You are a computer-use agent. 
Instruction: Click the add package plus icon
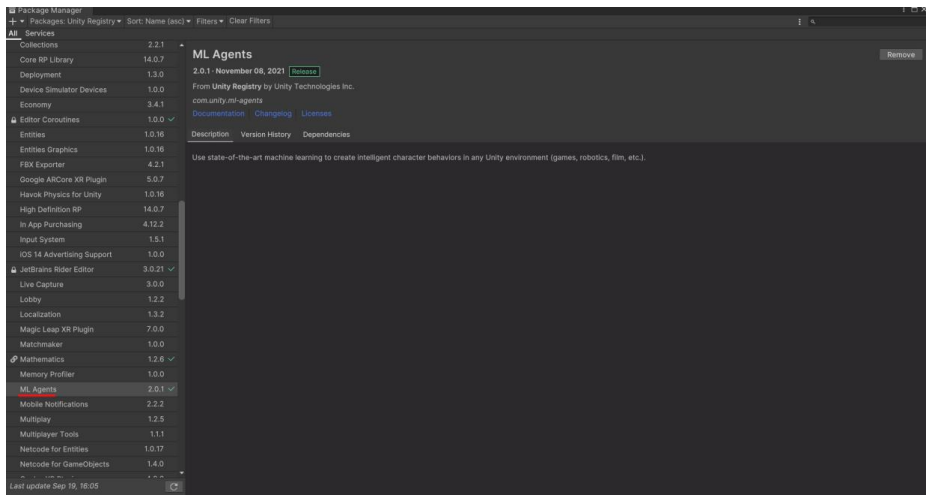click(13, 21)
